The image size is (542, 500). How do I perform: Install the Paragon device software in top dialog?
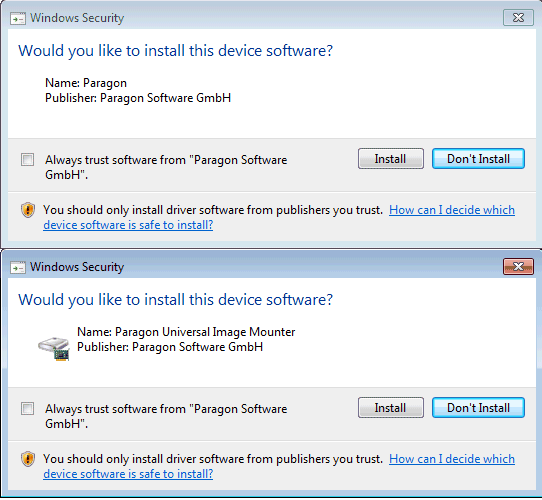coord(391,159)
